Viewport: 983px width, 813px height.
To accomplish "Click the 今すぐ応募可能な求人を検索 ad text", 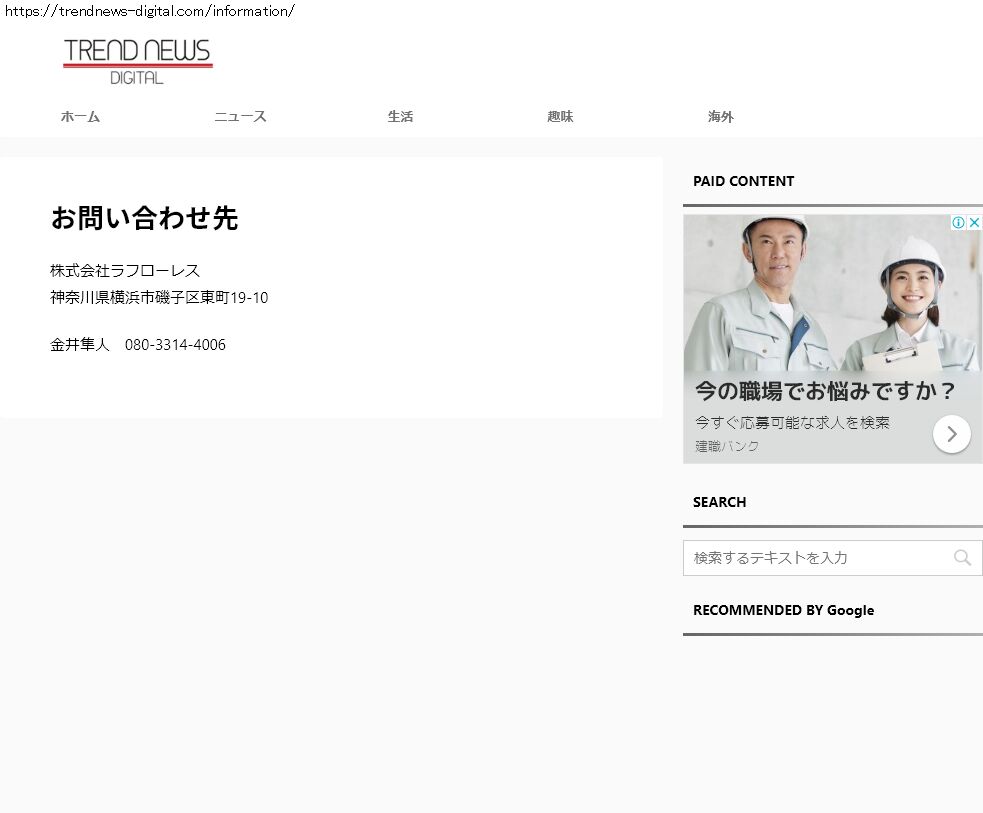I will coord(792,422).
